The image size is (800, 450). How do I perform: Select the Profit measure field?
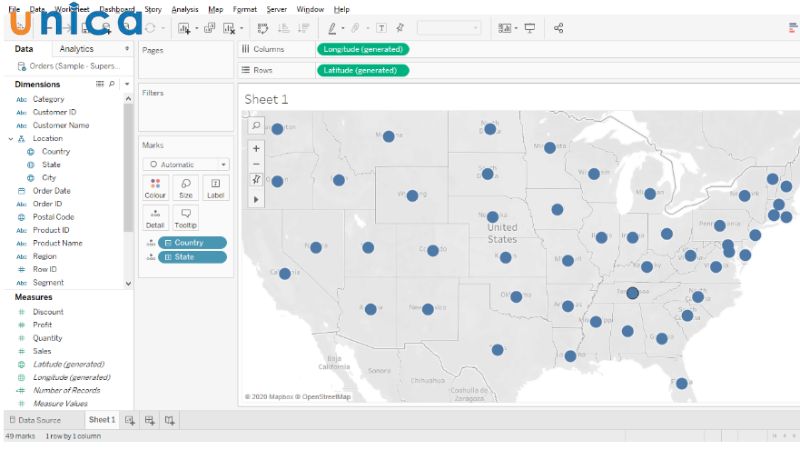click(x=42, y=325)
